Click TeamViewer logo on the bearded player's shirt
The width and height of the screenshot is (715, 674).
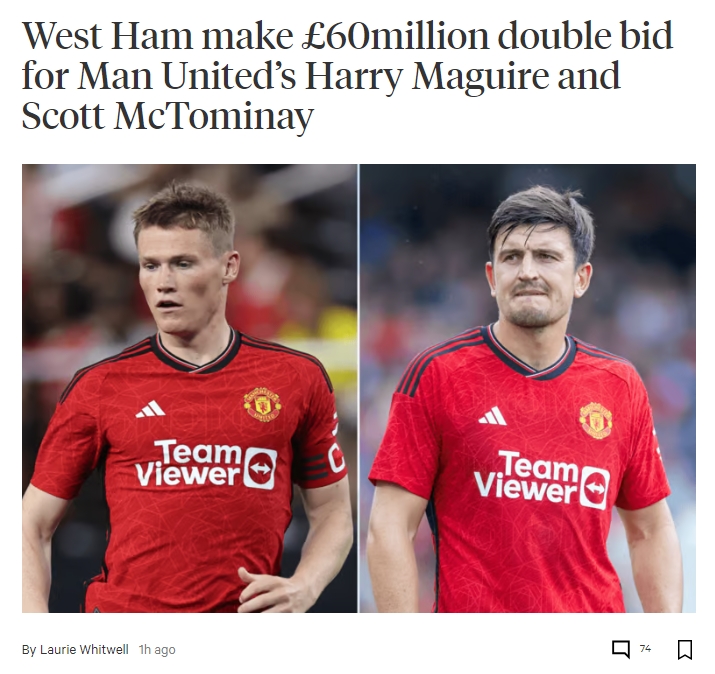coord(542,479)
